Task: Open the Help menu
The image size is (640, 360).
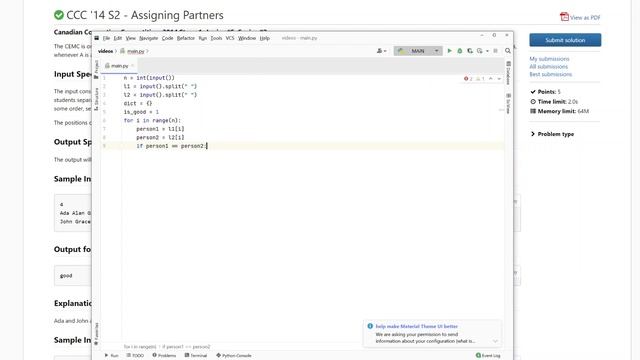Action: (x=264, y=38)
